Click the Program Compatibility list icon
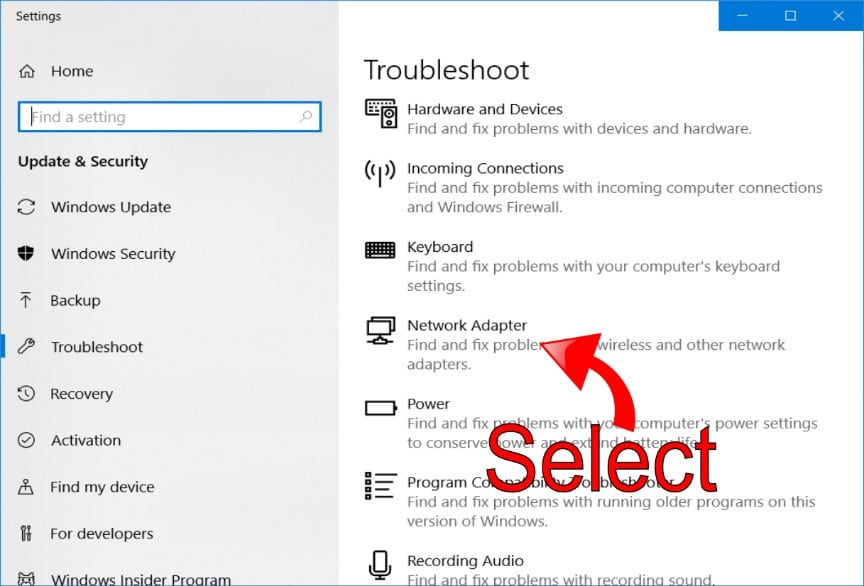 (x=380, y=486)
